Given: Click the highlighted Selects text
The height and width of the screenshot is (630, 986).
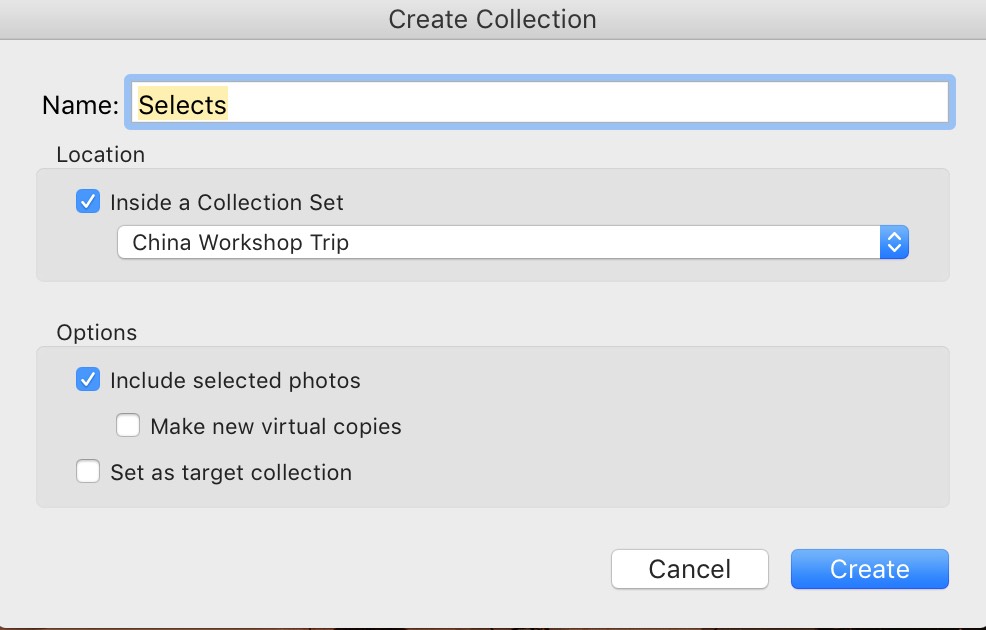Looking at the screenshot, I should click(x=182, y=104).
